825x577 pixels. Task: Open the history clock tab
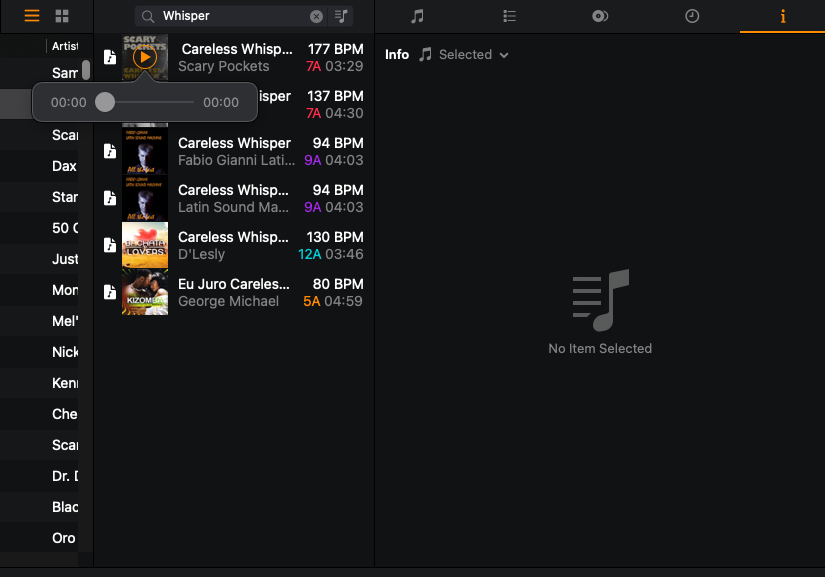pyautogui.click(x=691, y=16)
